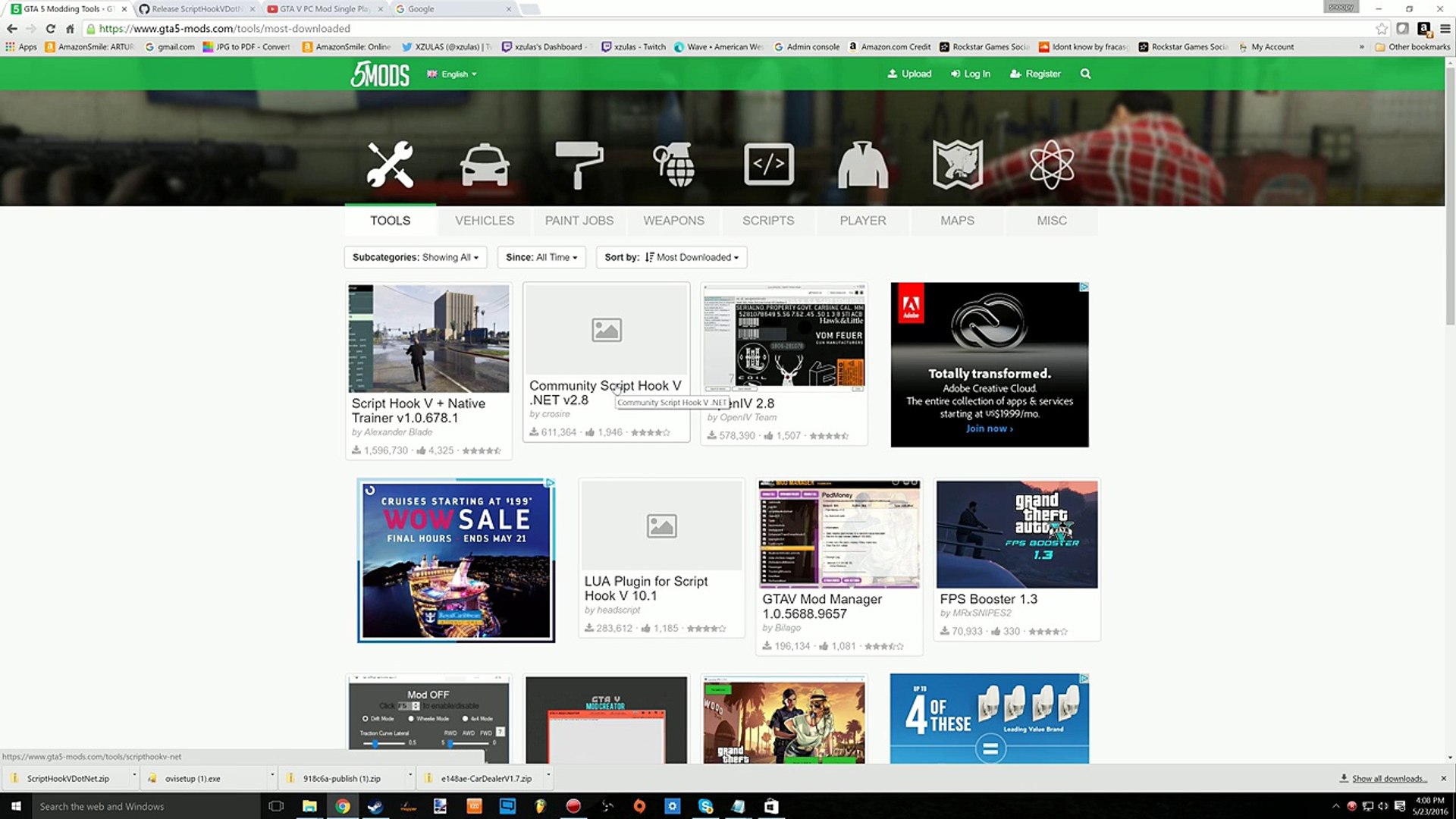The image size is (1456, 819).
Task: Open e148ae-CarDealerV1.7.zip download options arrow
Action: [548, 776]
